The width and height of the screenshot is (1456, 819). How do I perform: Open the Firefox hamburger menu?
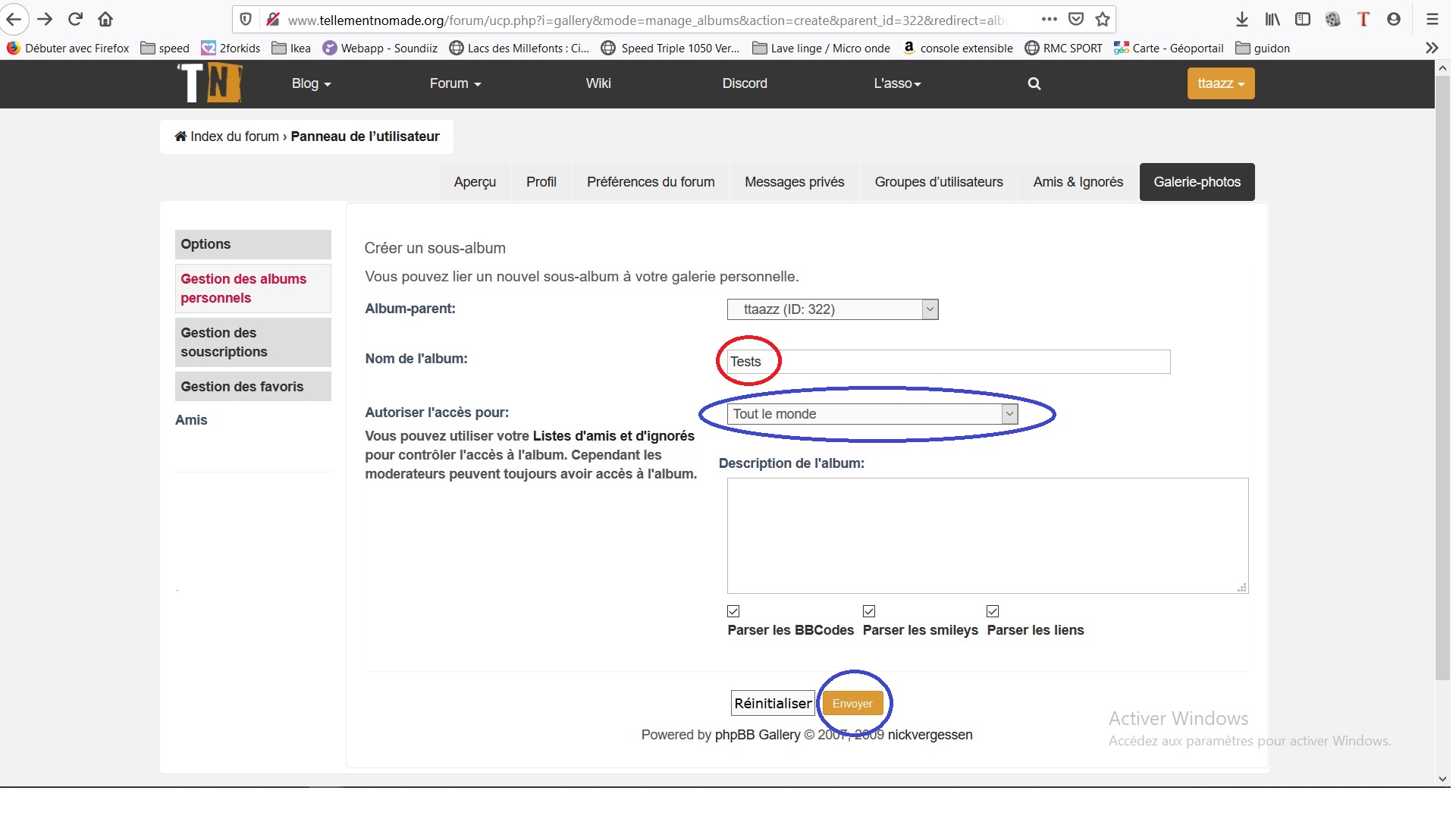click(x=1432, y=20)
